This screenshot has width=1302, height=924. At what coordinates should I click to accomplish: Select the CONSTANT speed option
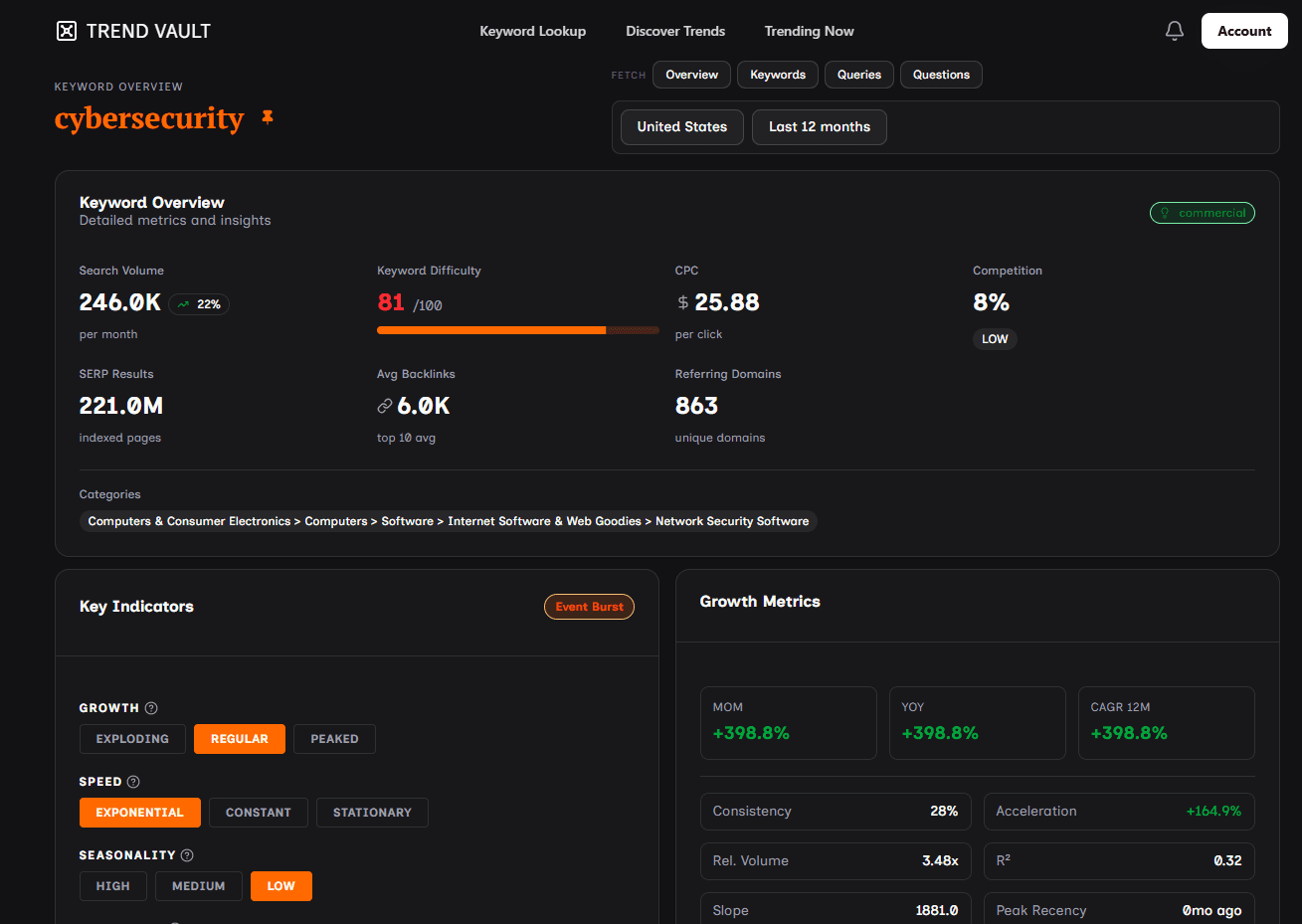tap(259, 813)
